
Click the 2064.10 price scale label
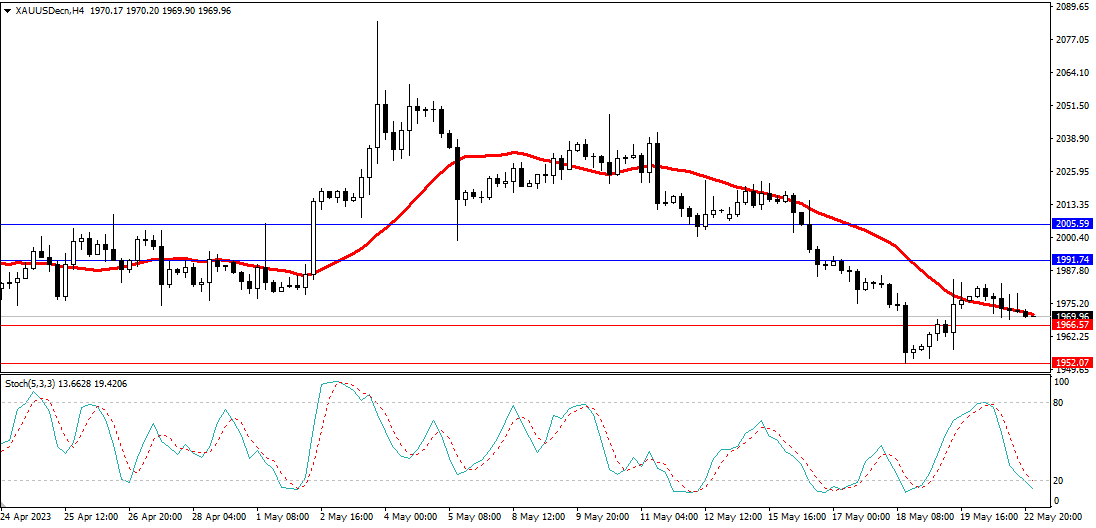(x=1072, y=73)
